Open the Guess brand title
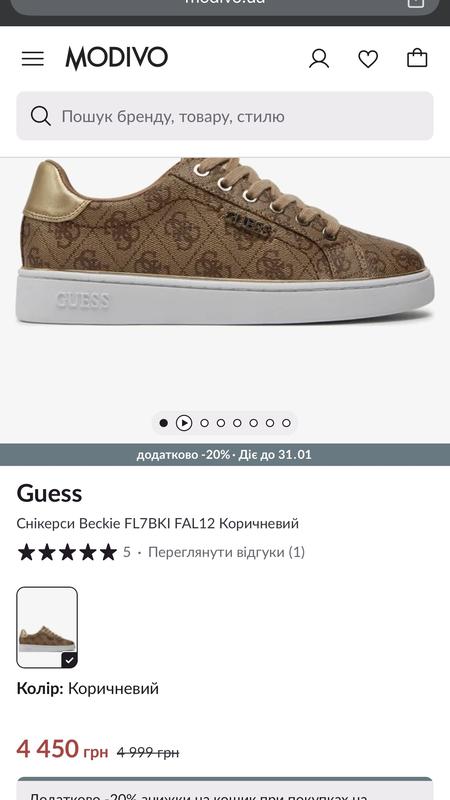Screen dimensions: 450x800 [49, 493]
